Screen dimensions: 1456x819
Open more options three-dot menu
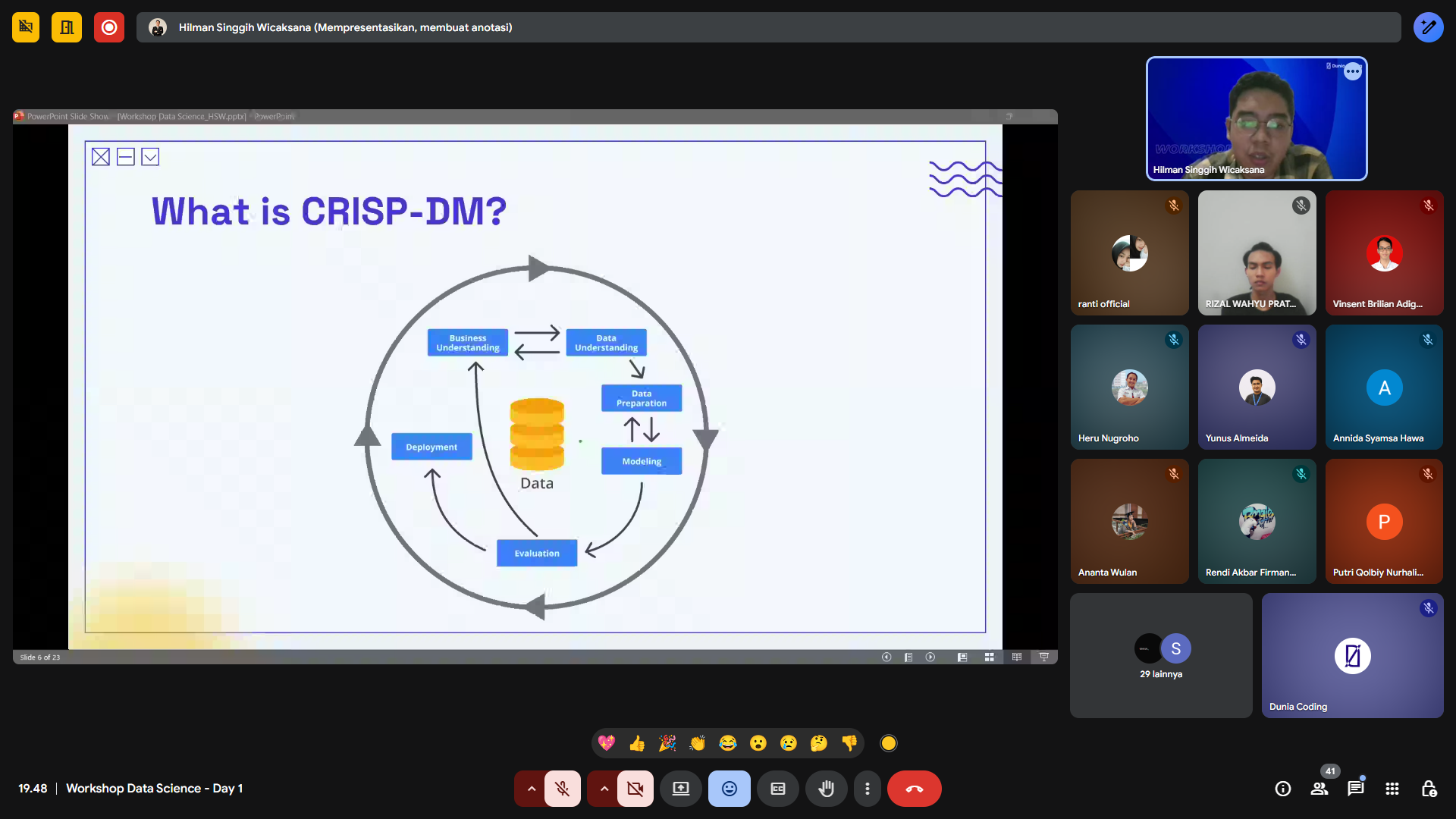867,789
